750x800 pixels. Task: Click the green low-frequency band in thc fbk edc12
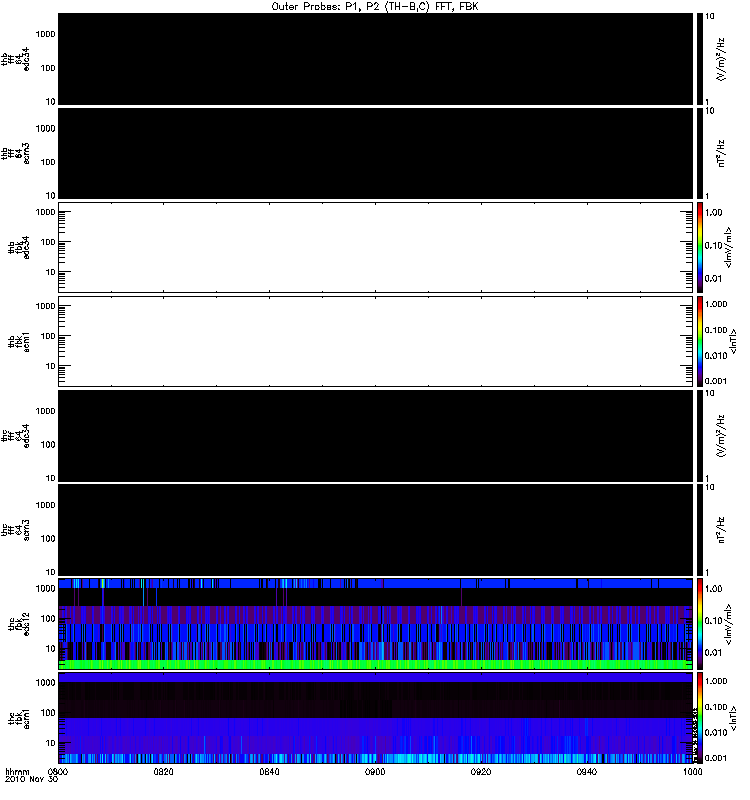pos(376,664)
